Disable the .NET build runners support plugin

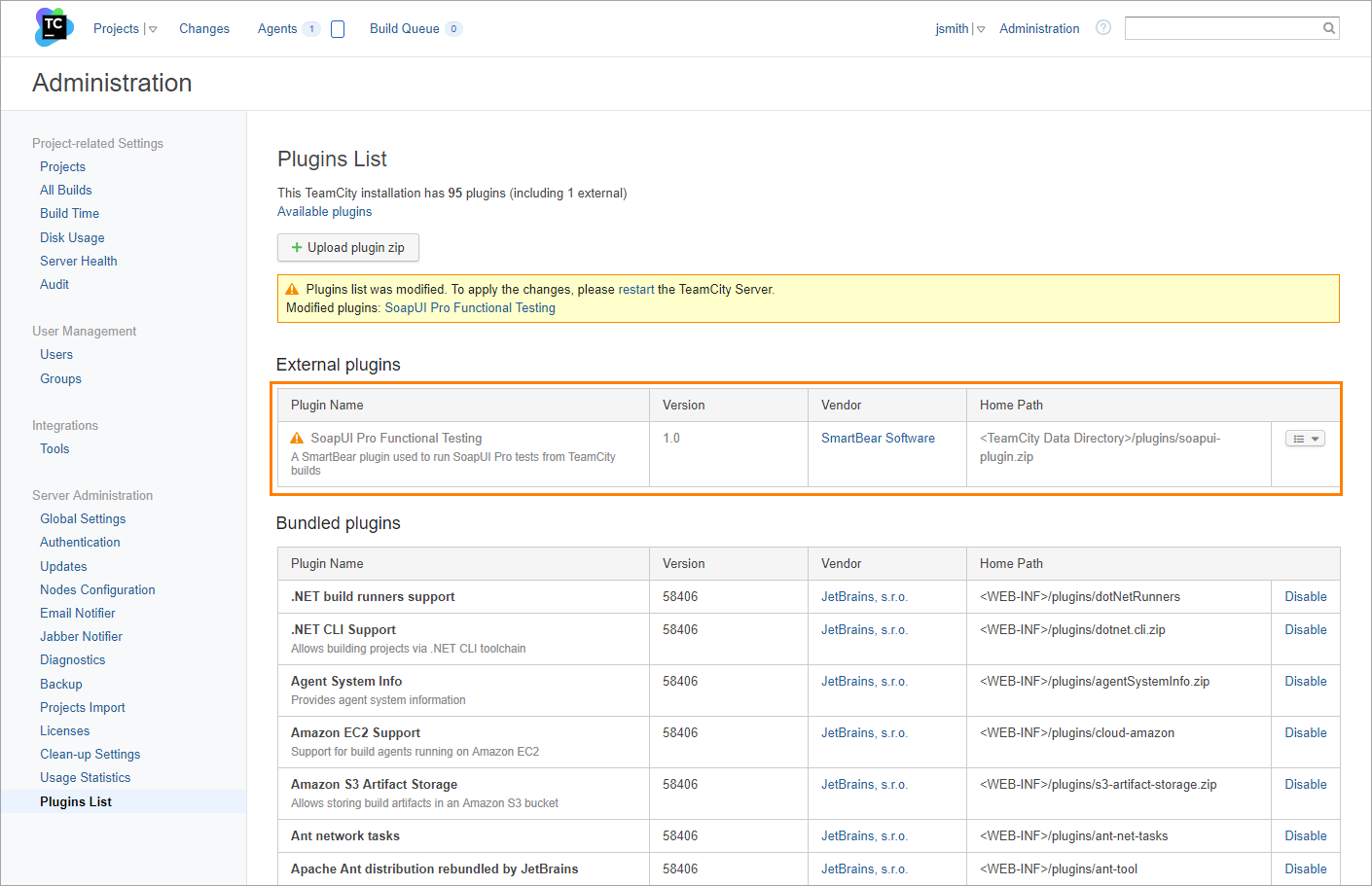coord(1305,596)
